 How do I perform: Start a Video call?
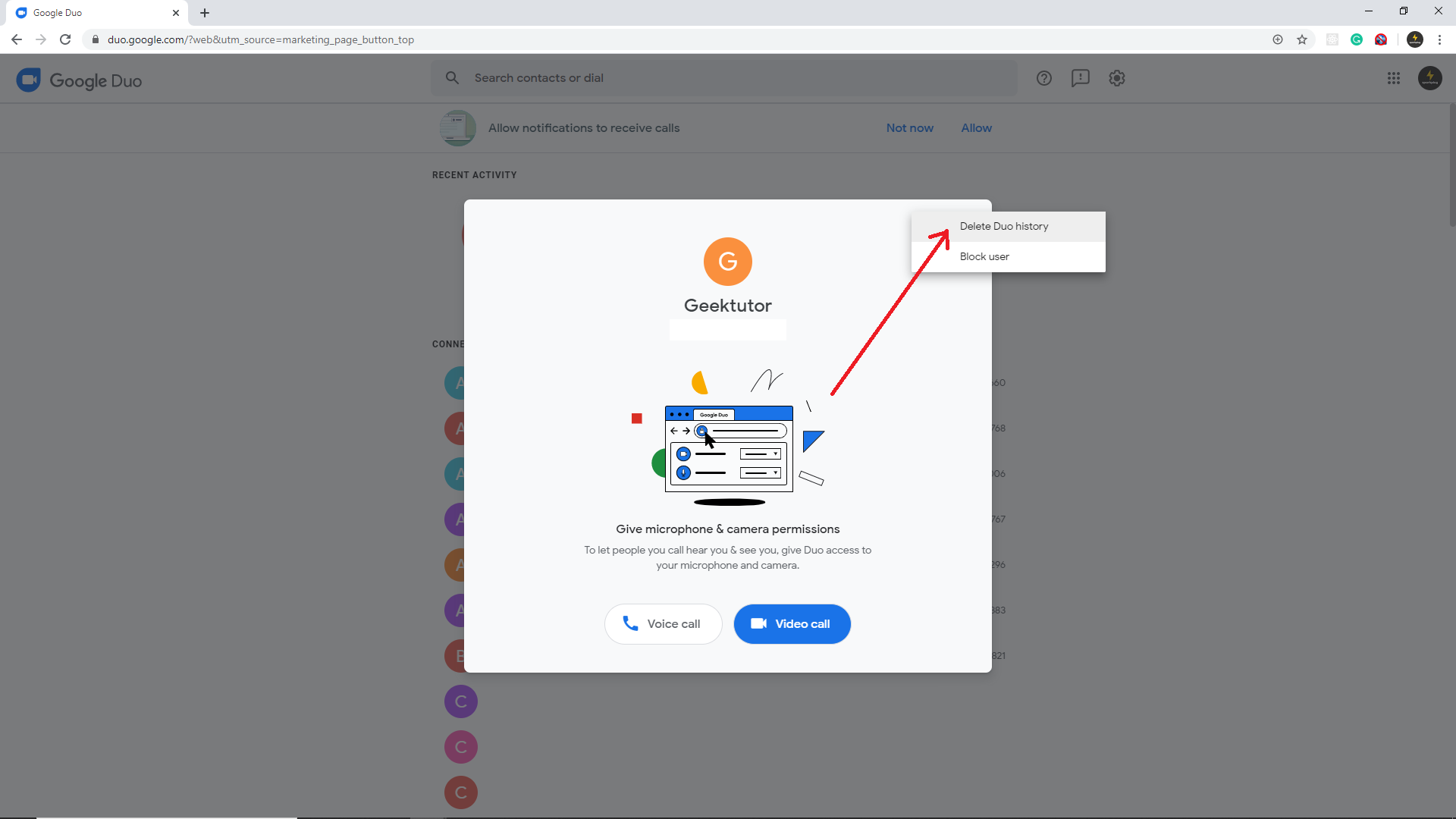(792, 623)
